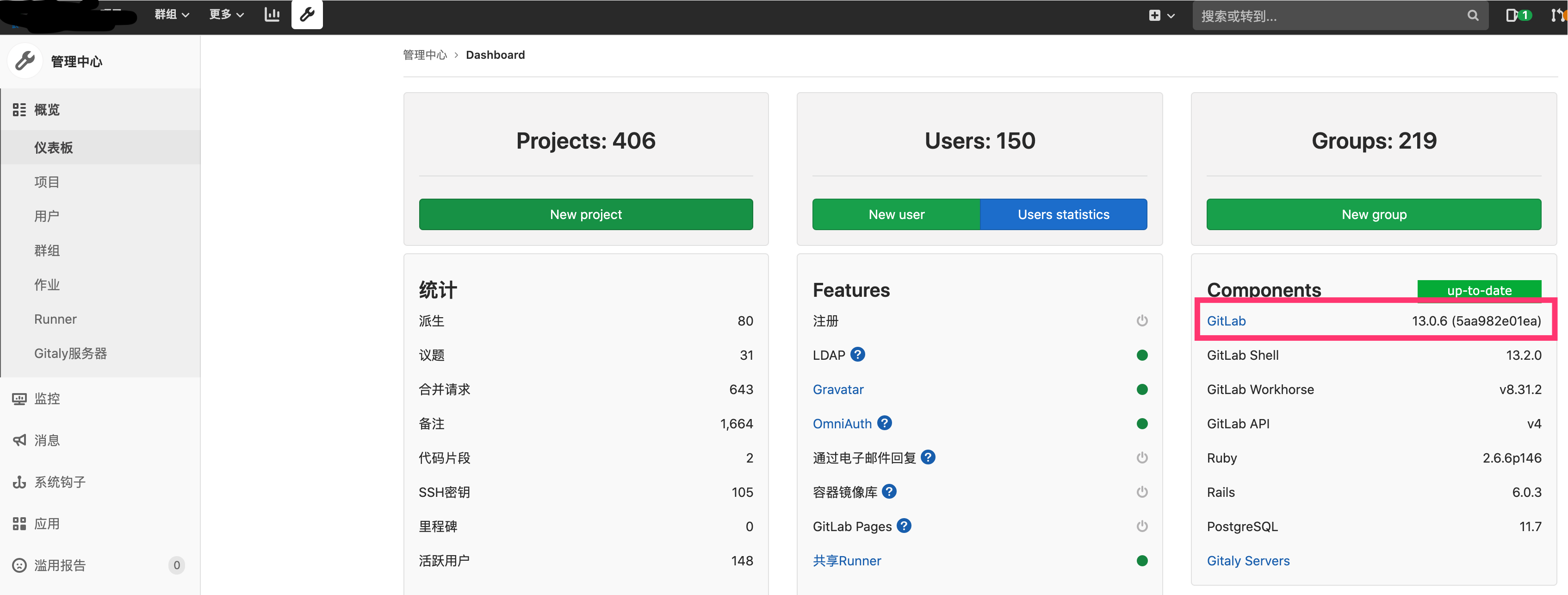1568x595 pixels.
Task: Click green status dot for 共享Runner
Action: [x=1142, y=561]
